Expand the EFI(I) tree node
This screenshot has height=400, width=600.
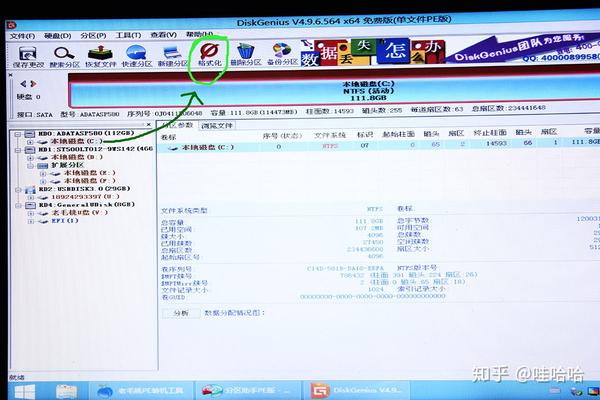tap(30, 221)
